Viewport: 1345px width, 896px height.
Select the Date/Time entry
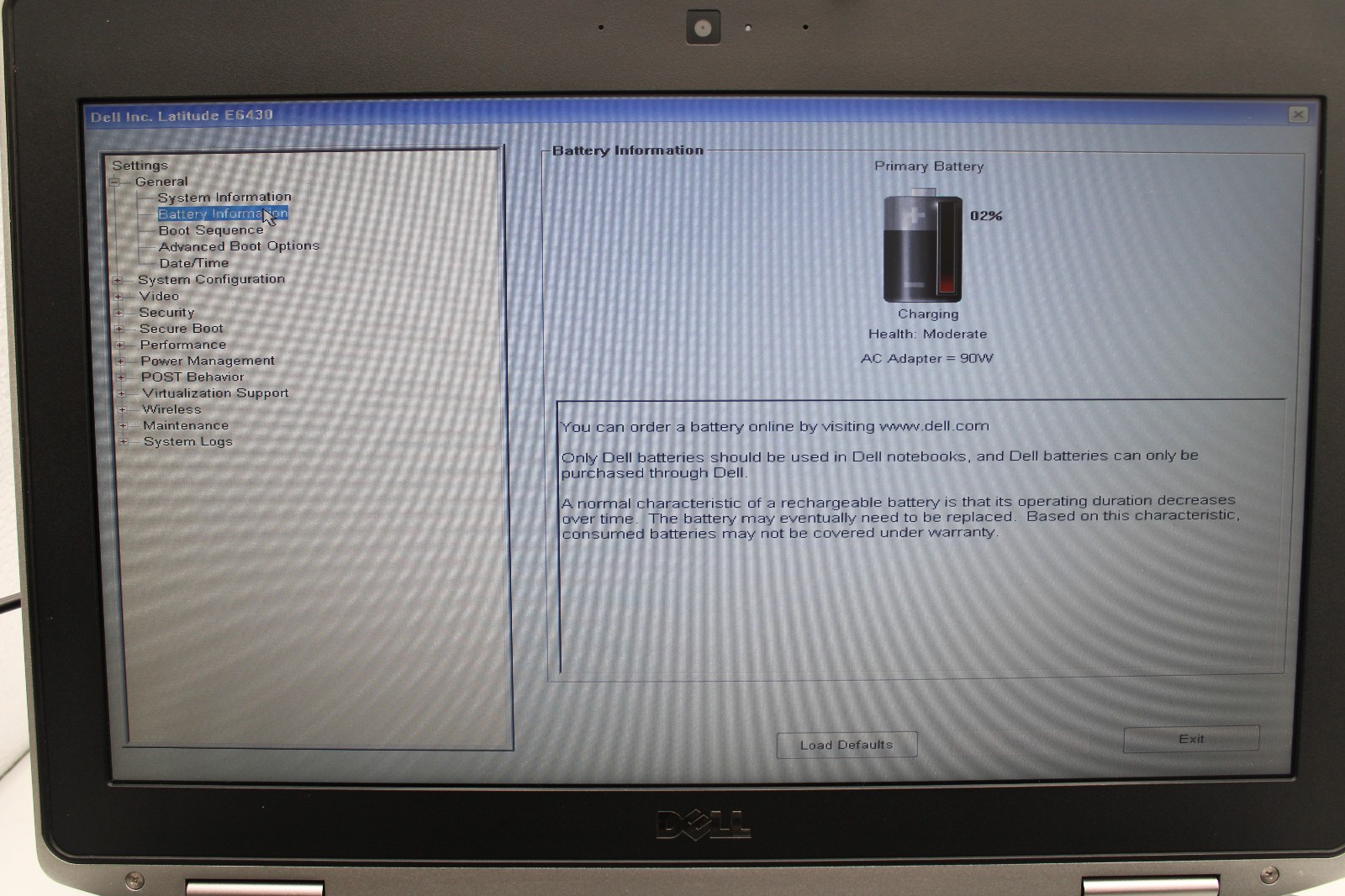(x=194, y=262)
